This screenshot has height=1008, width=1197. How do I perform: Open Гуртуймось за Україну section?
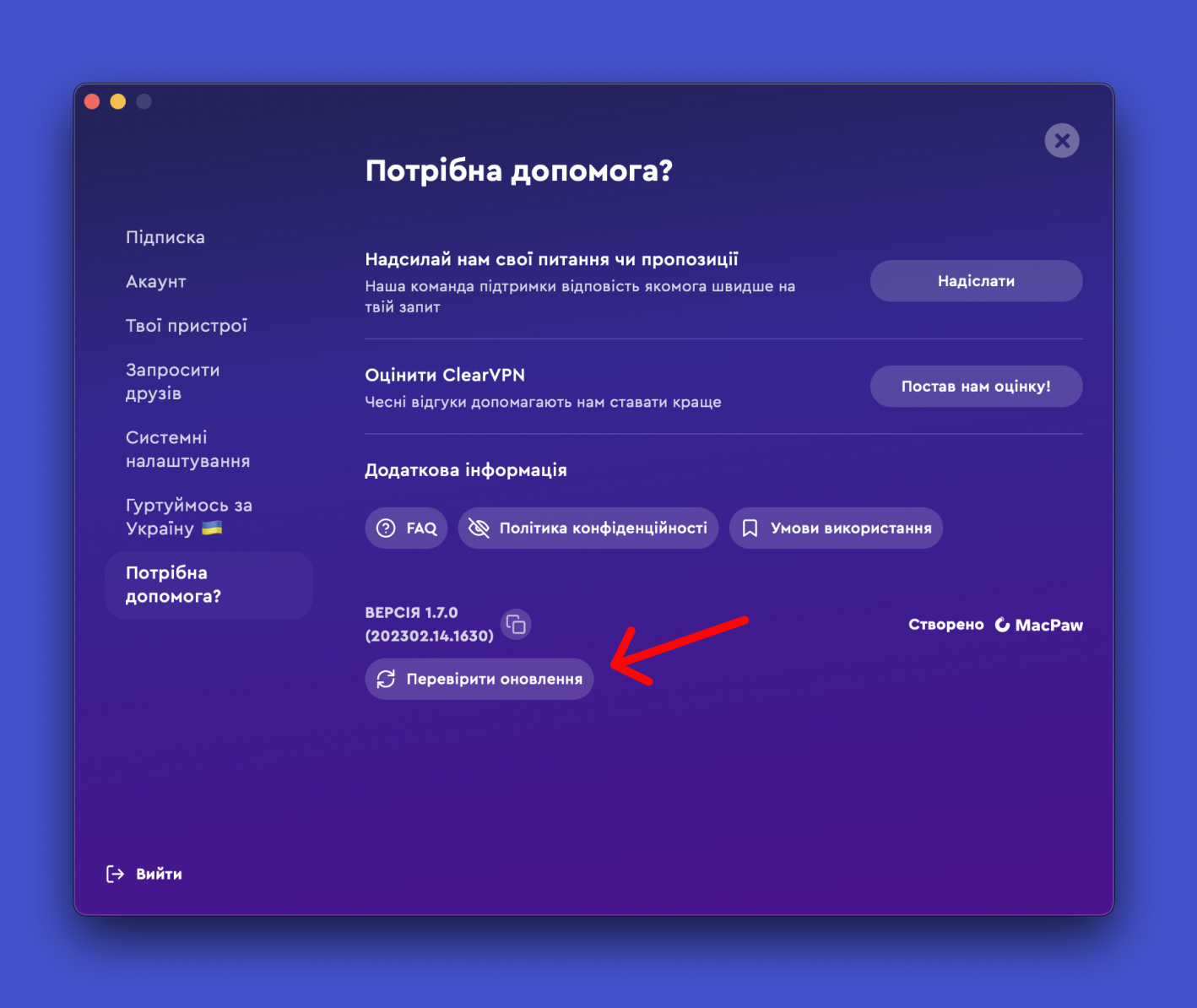tap(189, 517)
